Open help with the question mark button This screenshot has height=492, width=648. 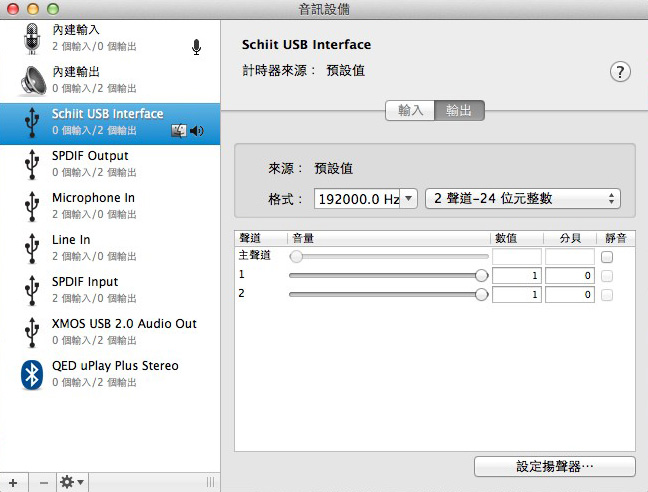620,72
